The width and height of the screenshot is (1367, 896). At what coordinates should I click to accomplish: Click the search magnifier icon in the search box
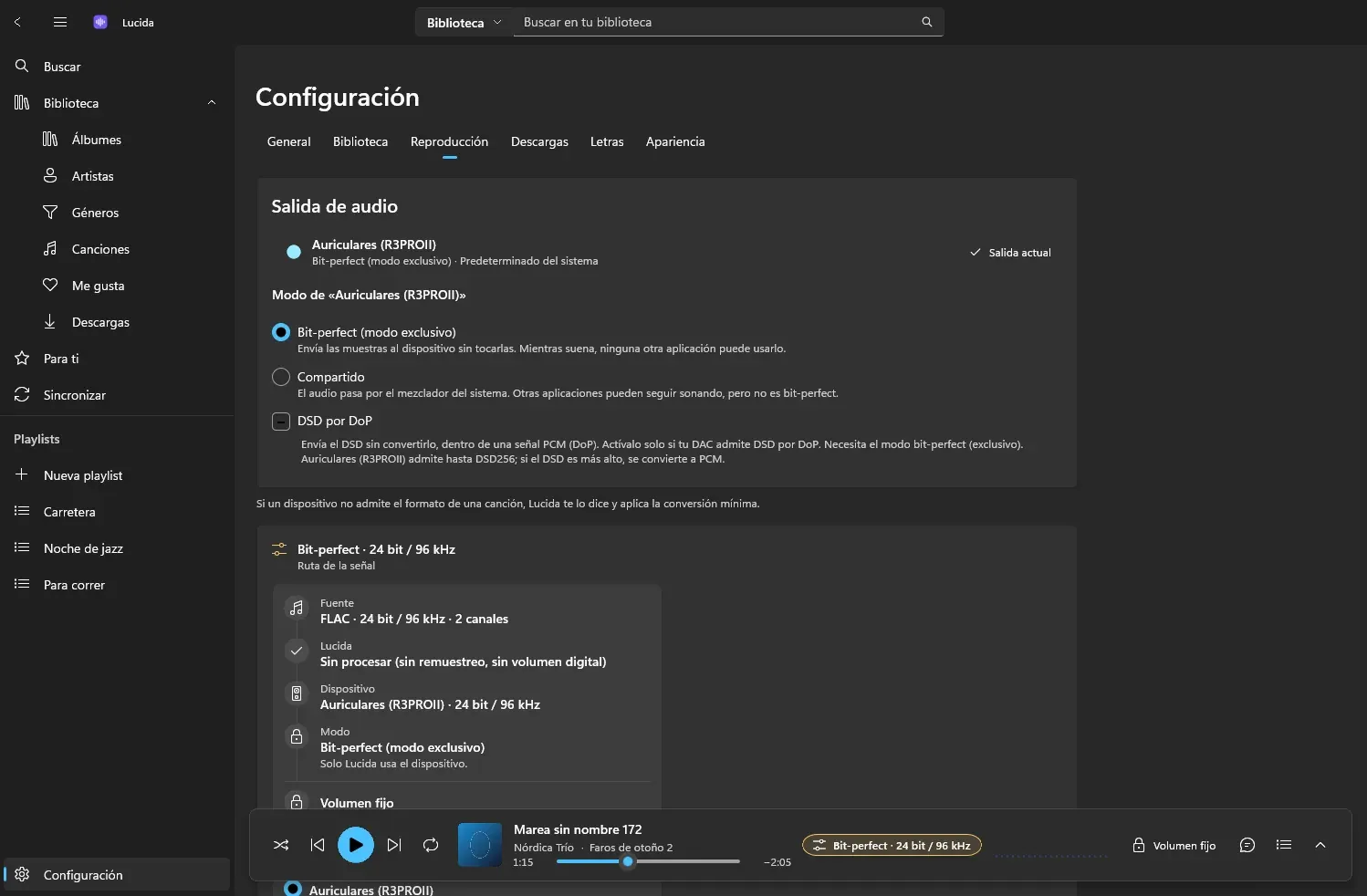click(x=927, y=22)
